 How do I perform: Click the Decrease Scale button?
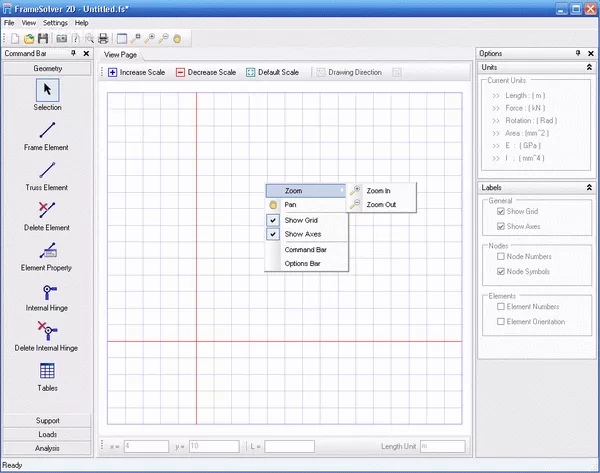(x=206, y=72)
